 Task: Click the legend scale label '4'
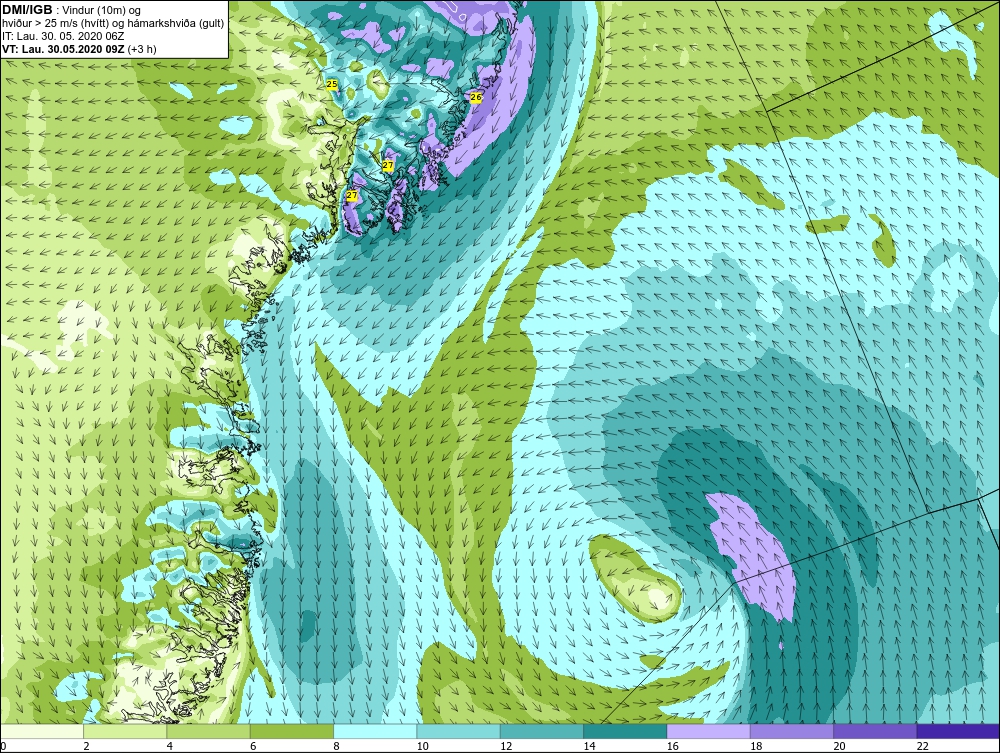[x=170, y=746]
